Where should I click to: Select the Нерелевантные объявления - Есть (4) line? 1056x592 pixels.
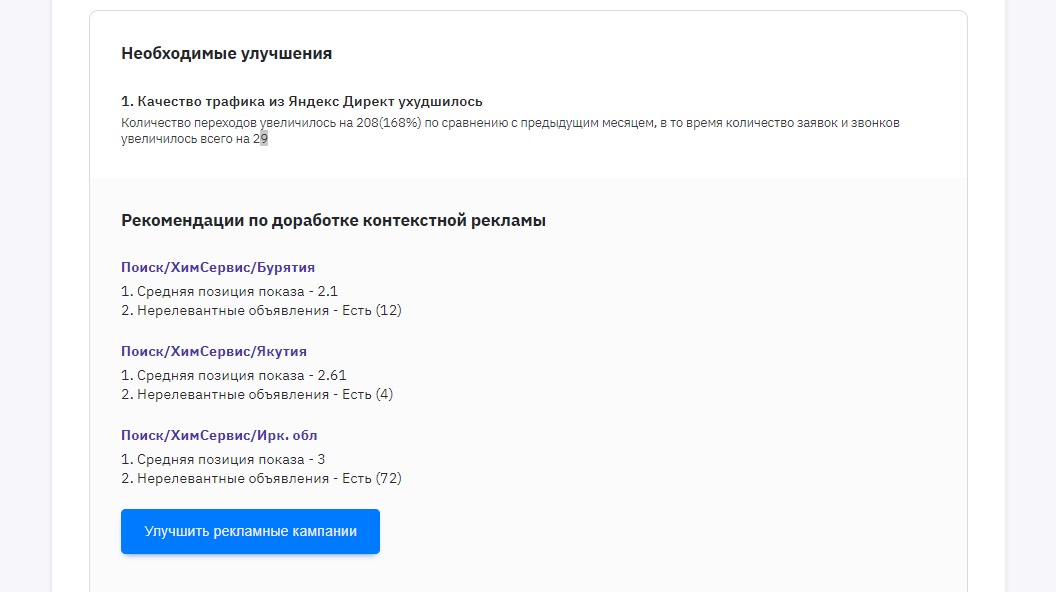(x=257, y=395)
